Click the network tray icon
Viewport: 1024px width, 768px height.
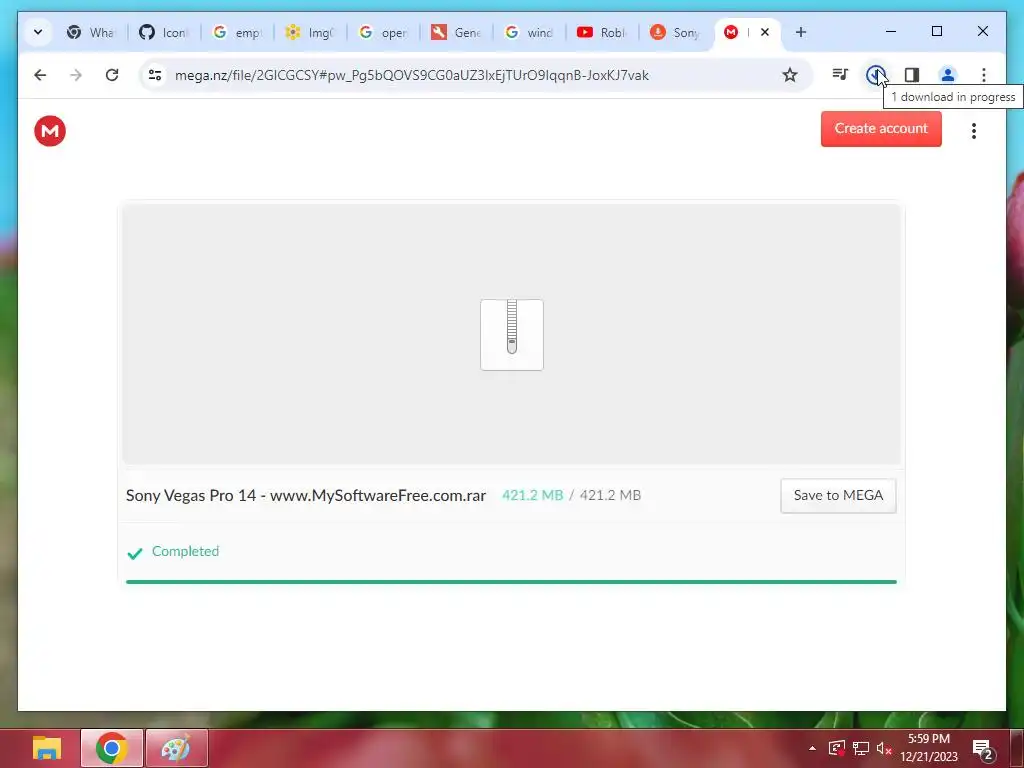coord(861,748)
